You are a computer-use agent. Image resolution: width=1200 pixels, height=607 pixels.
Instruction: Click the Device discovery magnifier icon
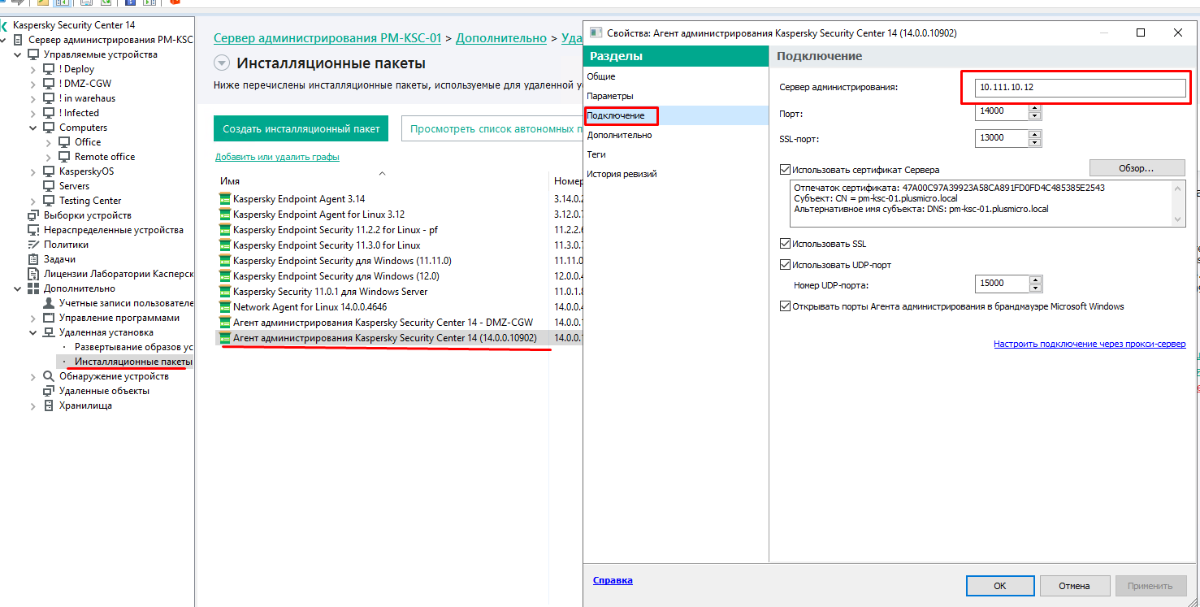(x=49, y=376)
